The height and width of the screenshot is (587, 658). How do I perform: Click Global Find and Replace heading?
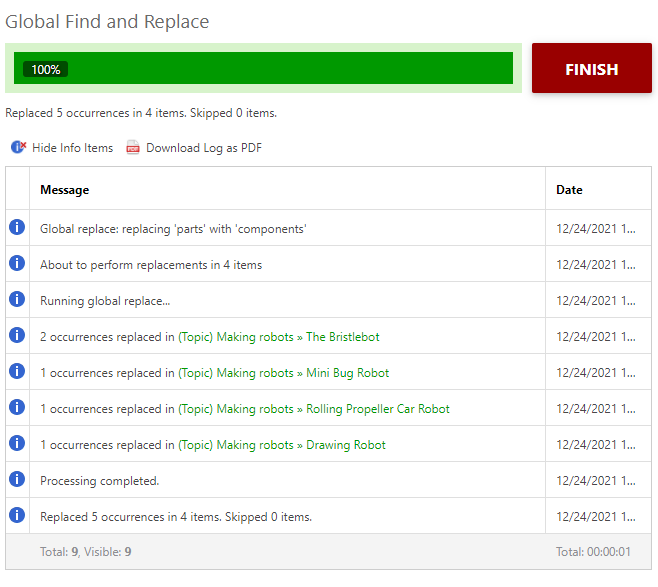[107, 22]
